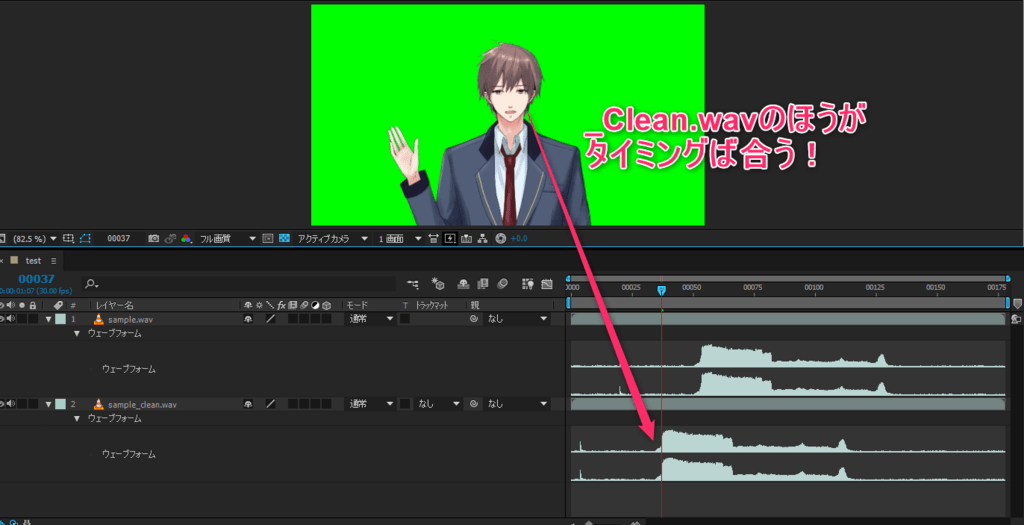Mute audio of sample.wav layer

[10, 319]
